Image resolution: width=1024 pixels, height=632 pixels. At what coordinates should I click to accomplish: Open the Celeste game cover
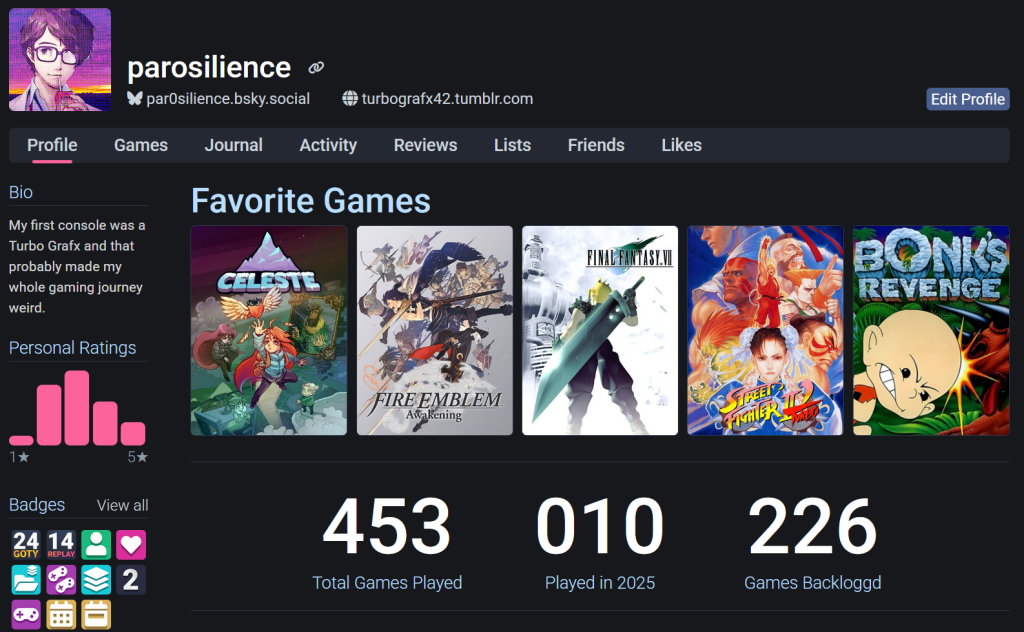269,330
